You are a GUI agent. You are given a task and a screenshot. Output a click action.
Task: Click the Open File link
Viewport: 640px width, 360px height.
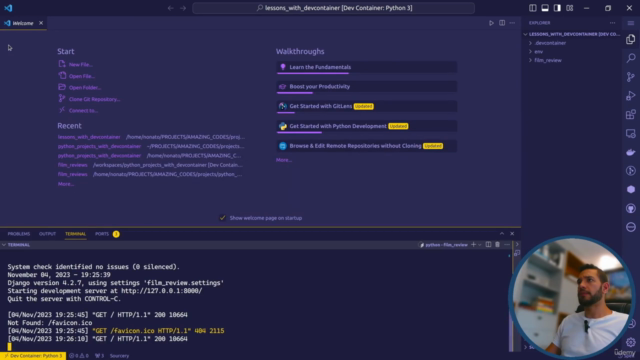[82, 76]
